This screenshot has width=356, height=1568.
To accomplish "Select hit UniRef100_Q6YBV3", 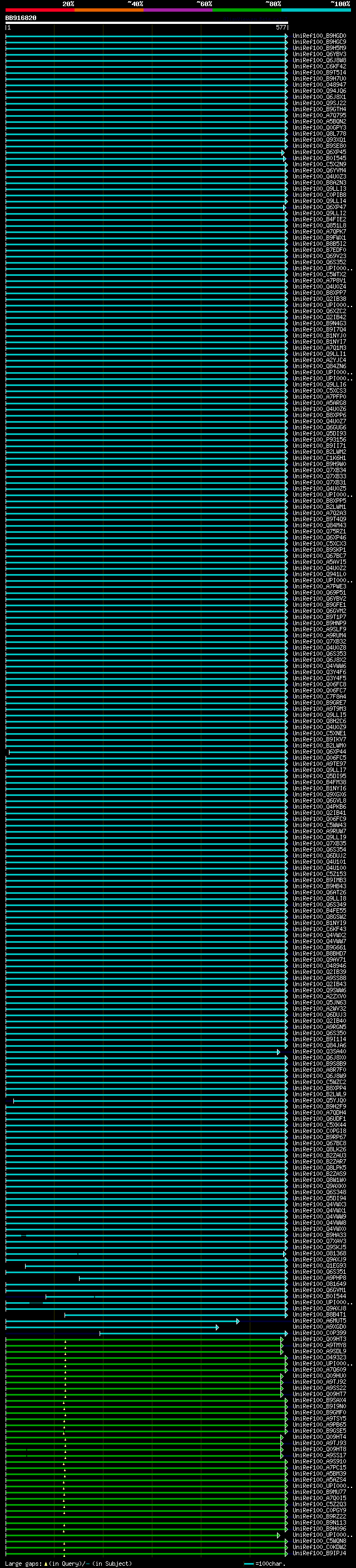I will [319, 54].
